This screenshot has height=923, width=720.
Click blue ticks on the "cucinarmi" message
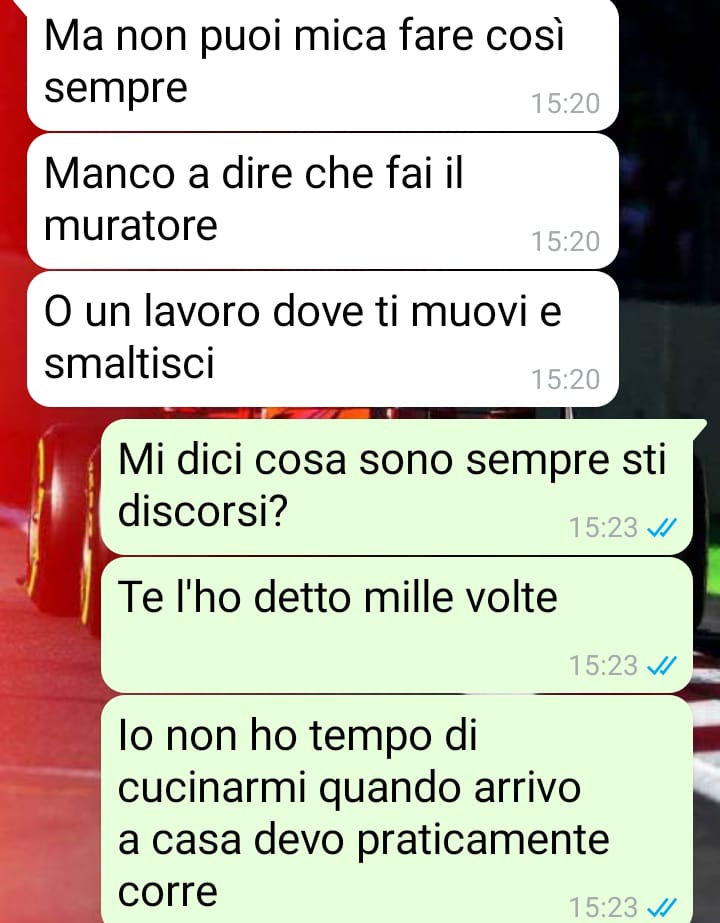coord(662,907)
